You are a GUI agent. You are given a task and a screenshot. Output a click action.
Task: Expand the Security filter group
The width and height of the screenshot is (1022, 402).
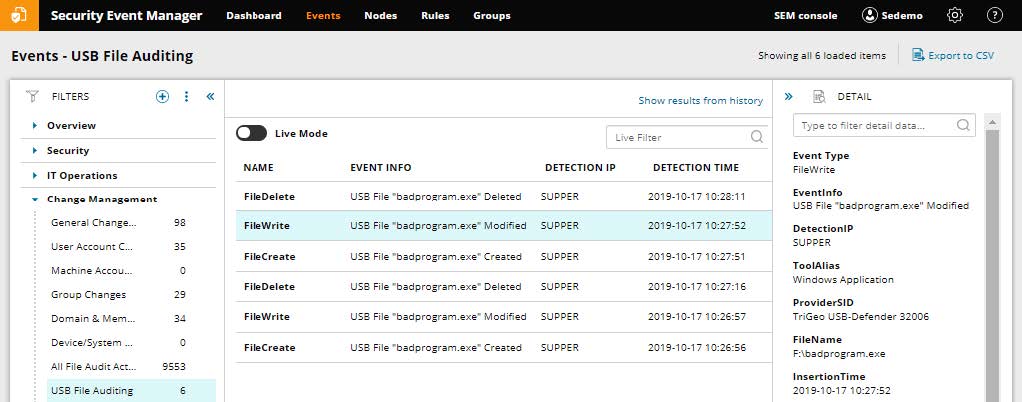[35, 151]
